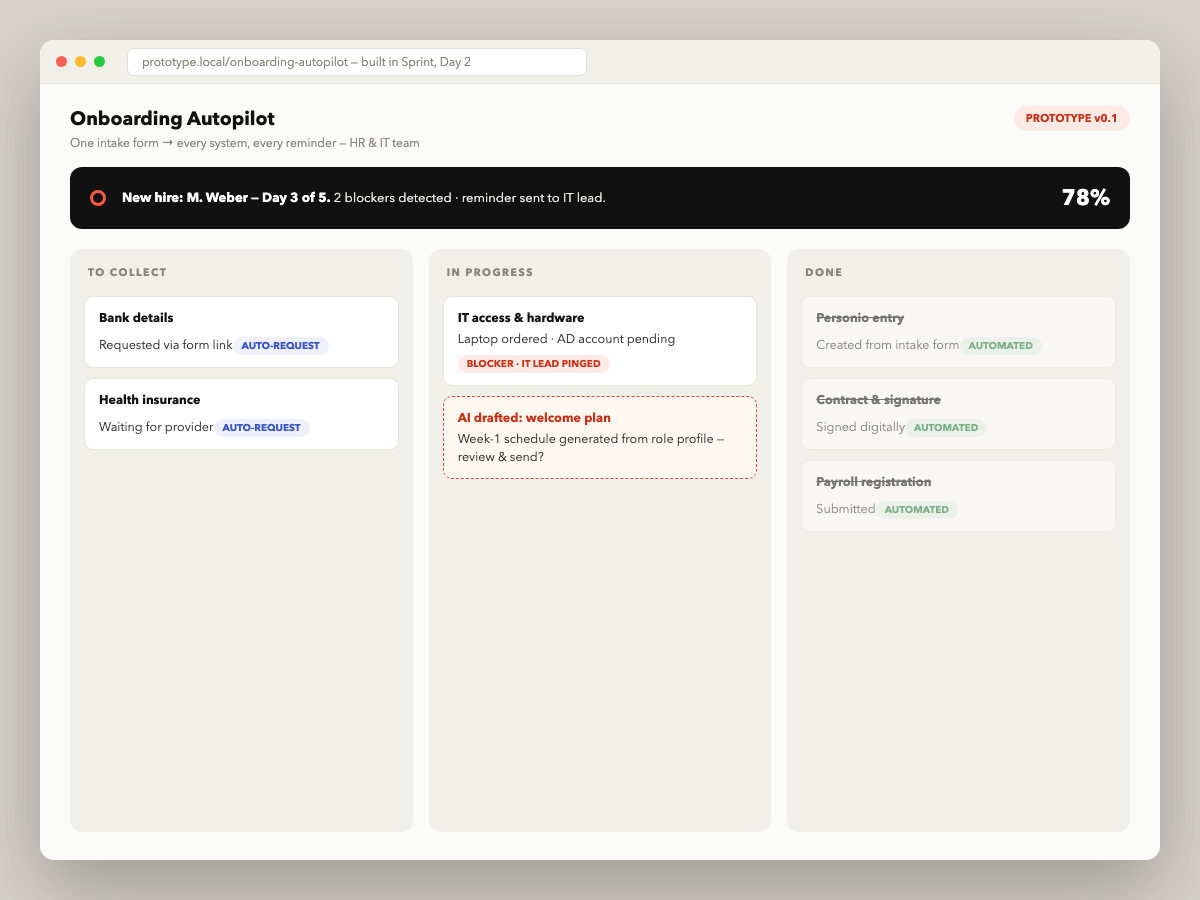Select the Personio entry done card
The image size is (1200, 900).
[958, 332]
